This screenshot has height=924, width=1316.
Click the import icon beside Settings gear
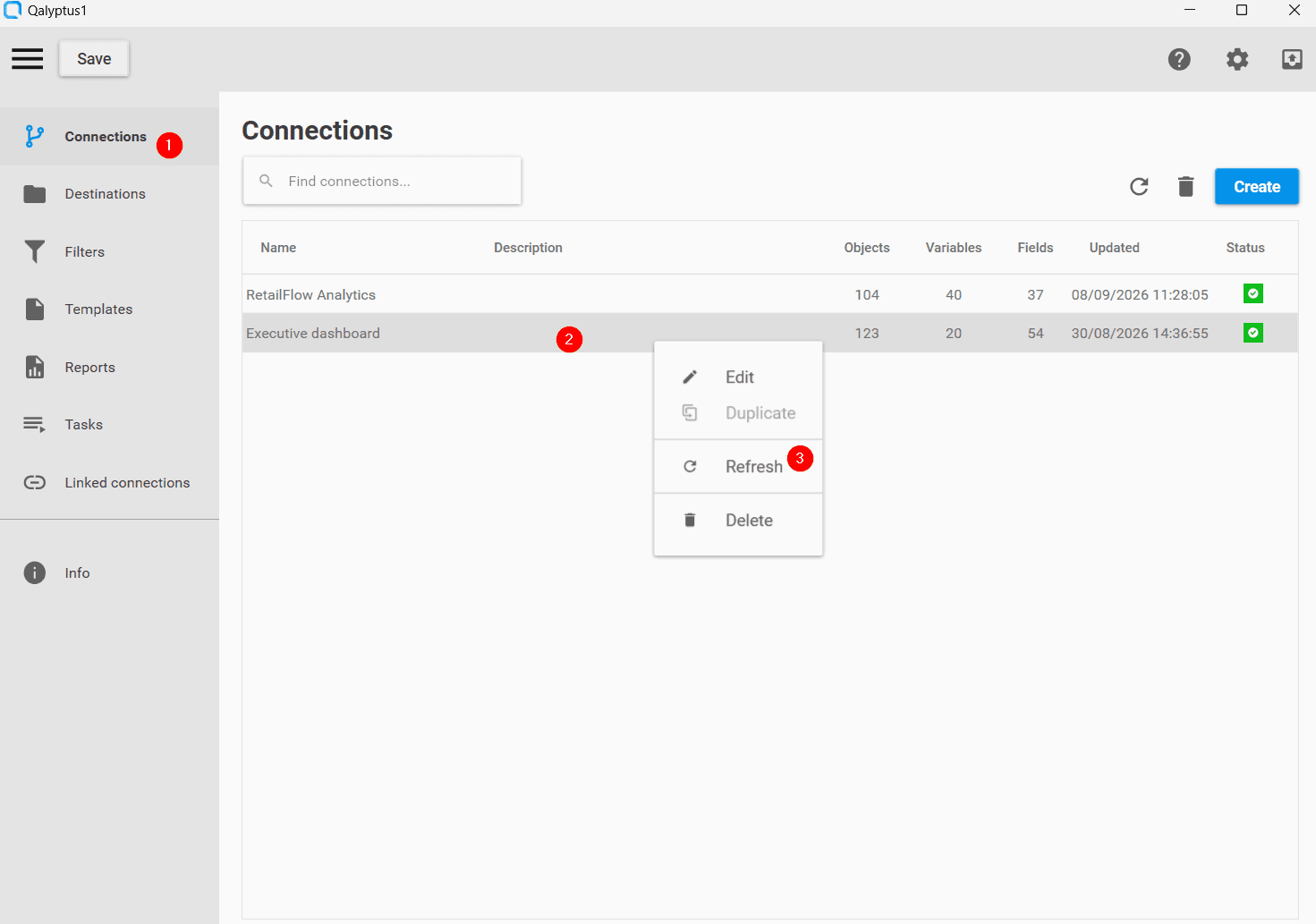[x=1292, y=59]
